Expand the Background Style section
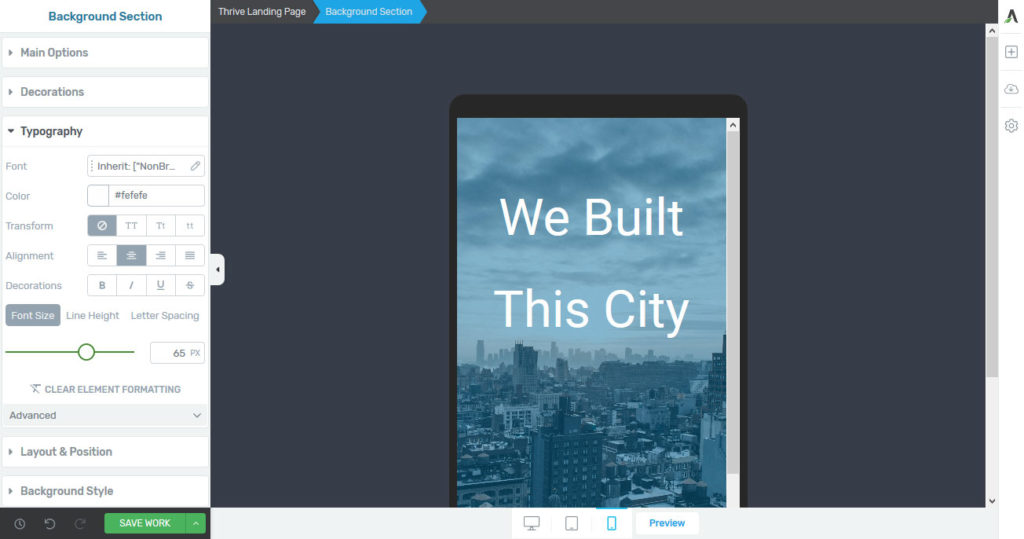The image size is (1024, 539). 105,491
